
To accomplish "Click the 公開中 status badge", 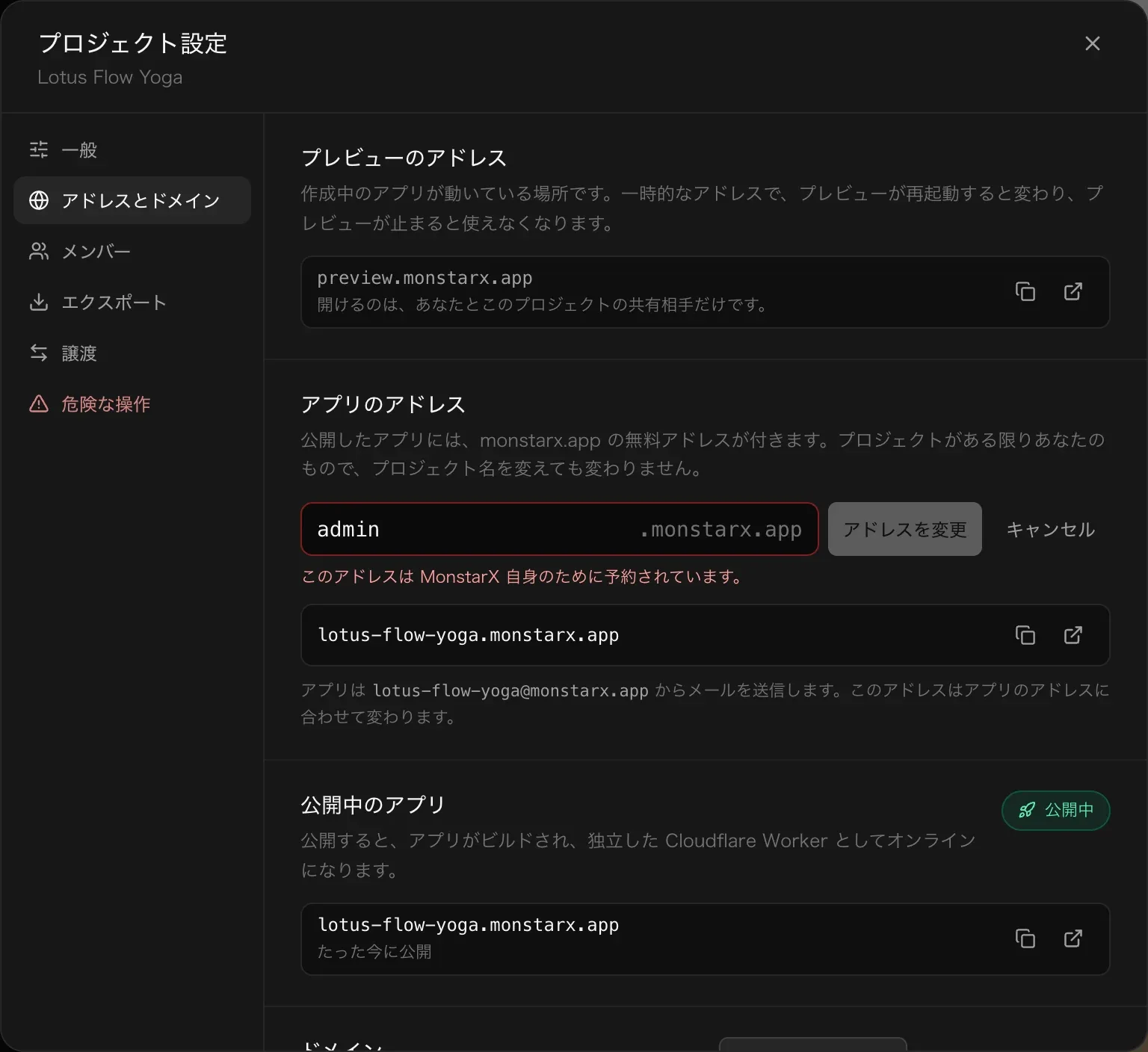I will click(x=1055, y=810).
